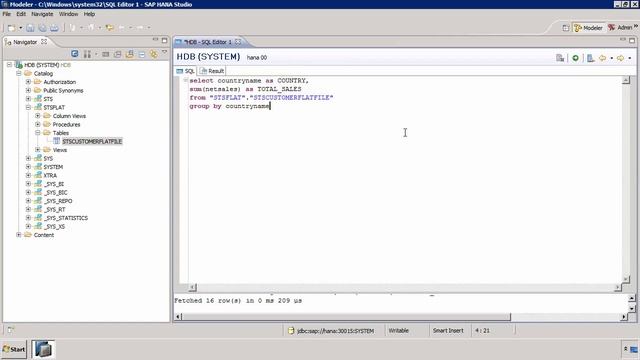640x360 pixels.
Task: Click the 'group by countryname' line
Action: [229, 106]
